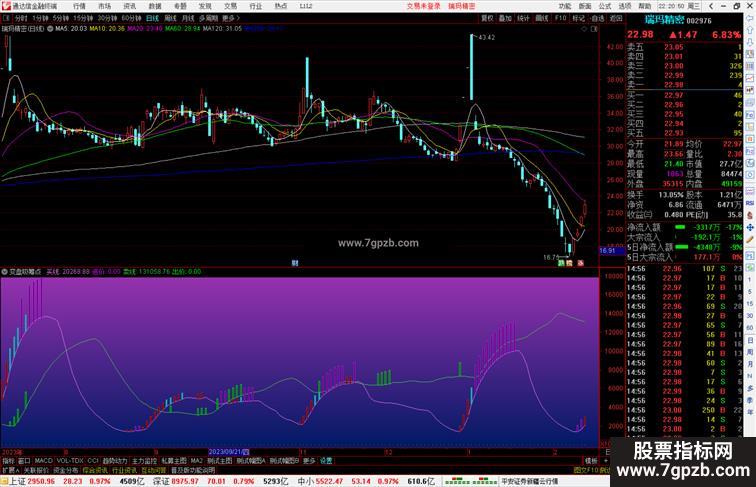Click the 卖一 ask price row
The width and height of the screenshot is (756, 487).
685,85
